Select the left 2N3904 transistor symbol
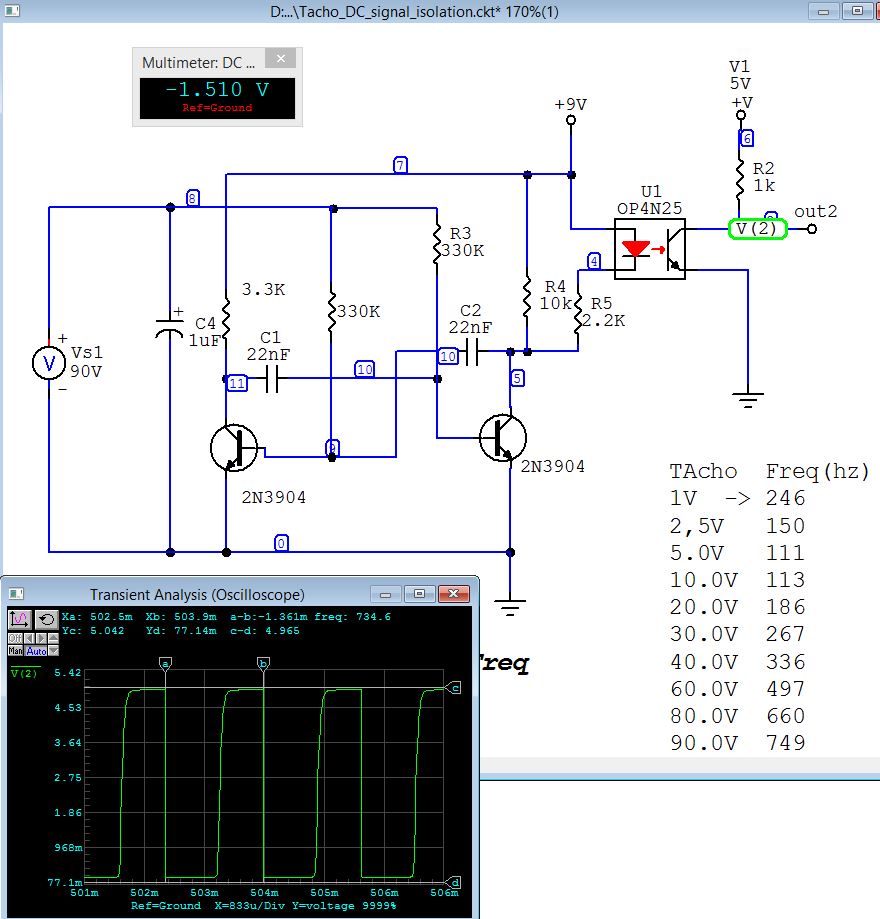The height and width of the screenshot is (919, 880). (234, 448)
